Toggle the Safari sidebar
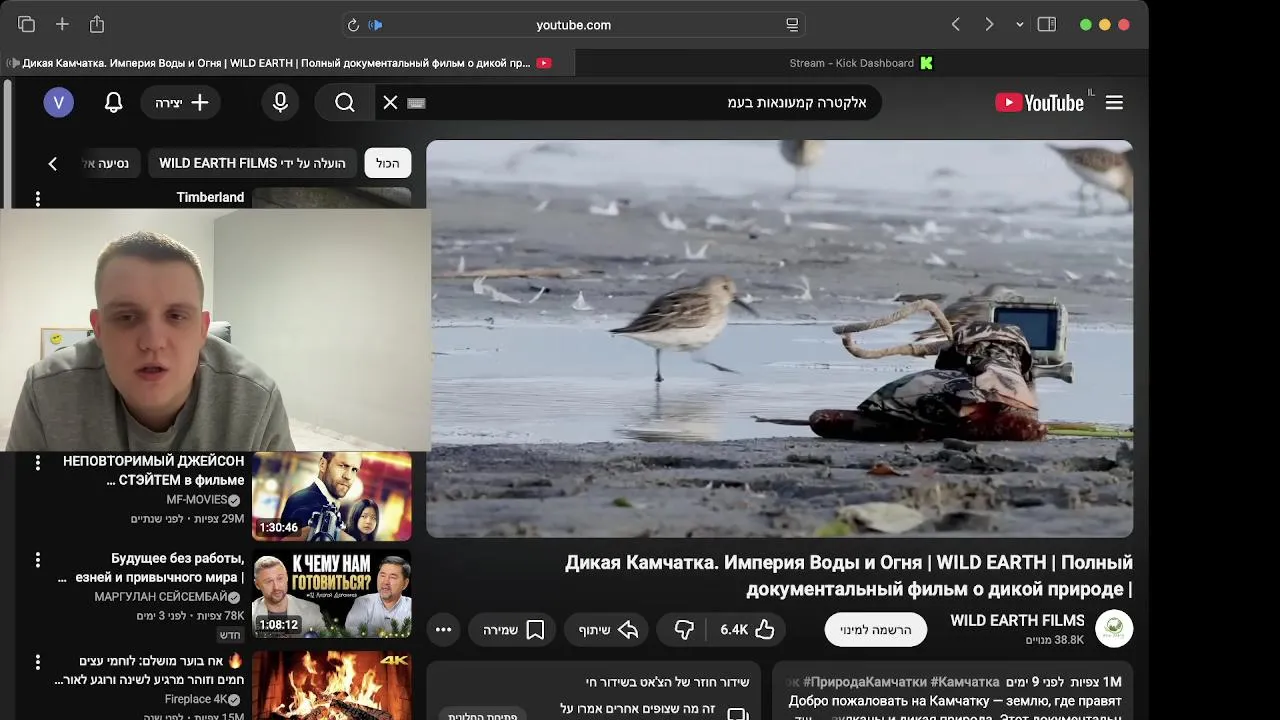The height and width of the screenshot is (720, 1280). tap(1047, 24)
